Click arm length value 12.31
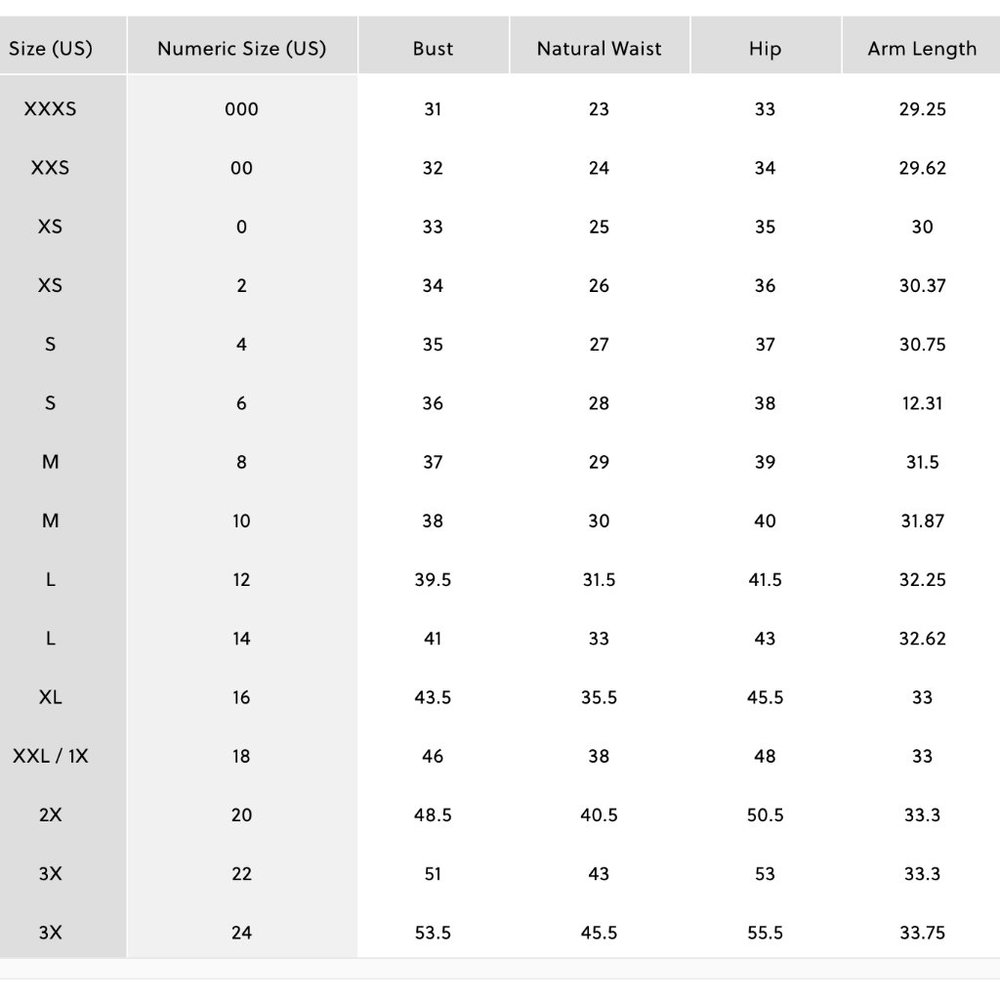The image size is (1000, 1000). point(922,403)
